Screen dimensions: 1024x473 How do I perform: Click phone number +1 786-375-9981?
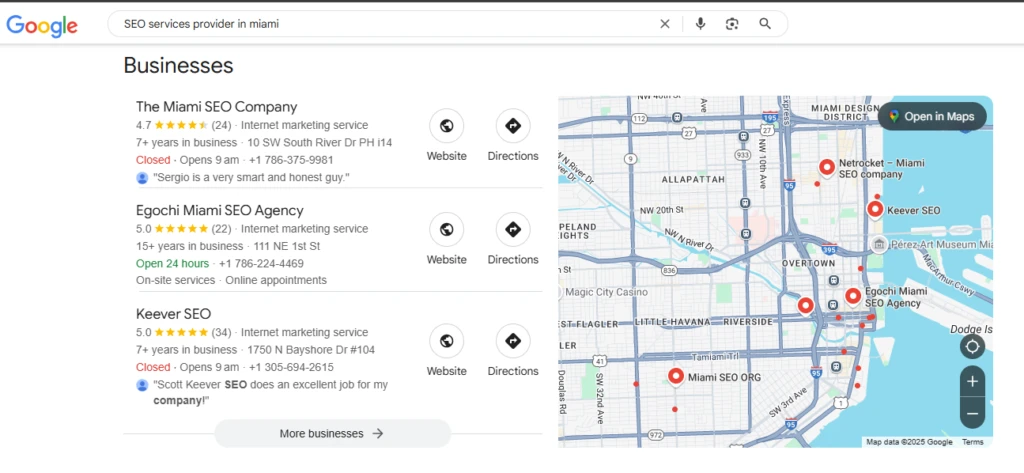pyautogui.click(x=291, y=160)
